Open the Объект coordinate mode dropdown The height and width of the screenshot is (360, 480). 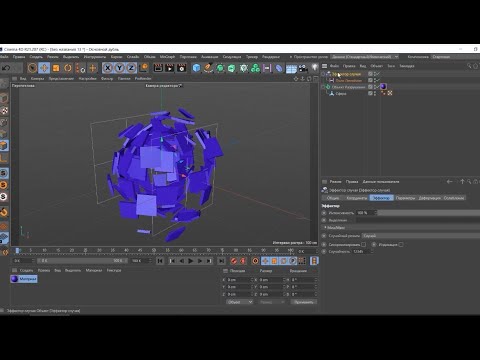239,302
